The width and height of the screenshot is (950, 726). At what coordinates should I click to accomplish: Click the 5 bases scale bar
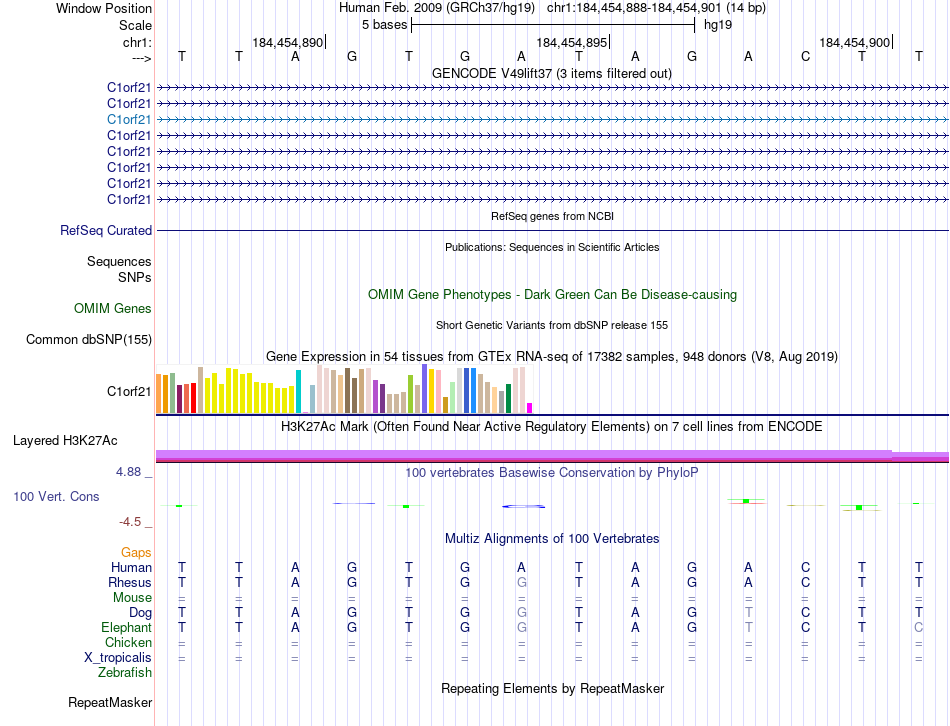[553, 25]
